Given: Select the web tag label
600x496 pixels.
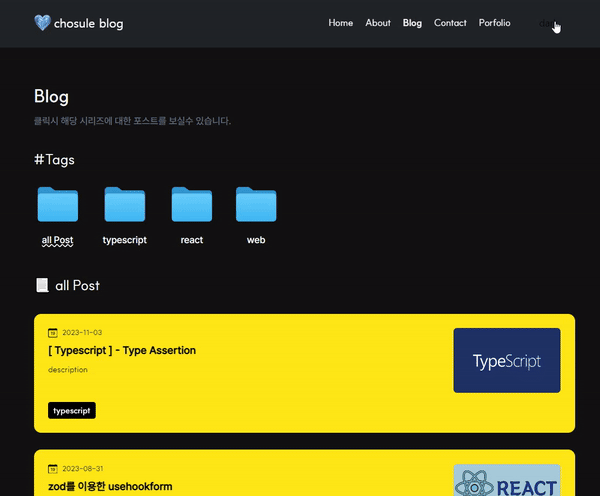Looking at the screenshot, I should tap(256, 240).
